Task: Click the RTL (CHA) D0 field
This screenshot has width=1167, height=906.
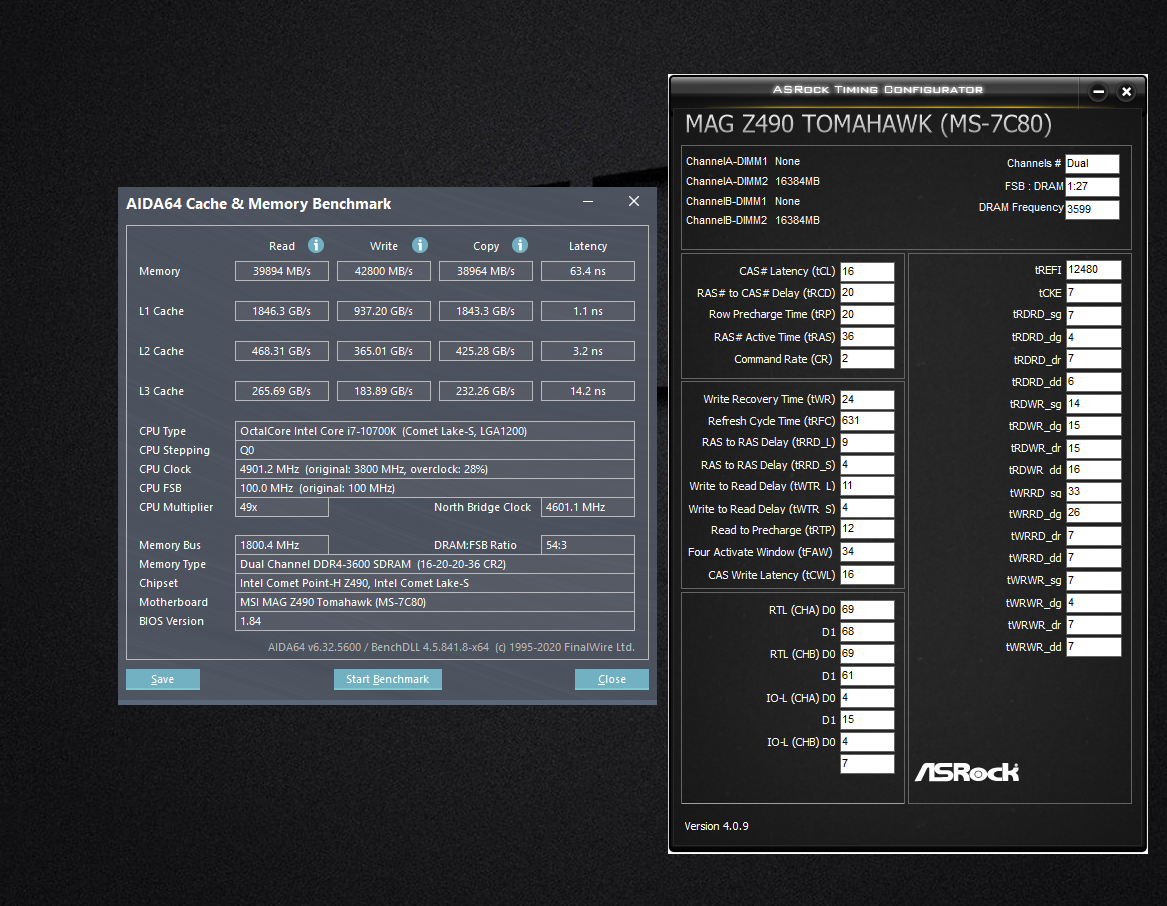Action: (867, 610)
